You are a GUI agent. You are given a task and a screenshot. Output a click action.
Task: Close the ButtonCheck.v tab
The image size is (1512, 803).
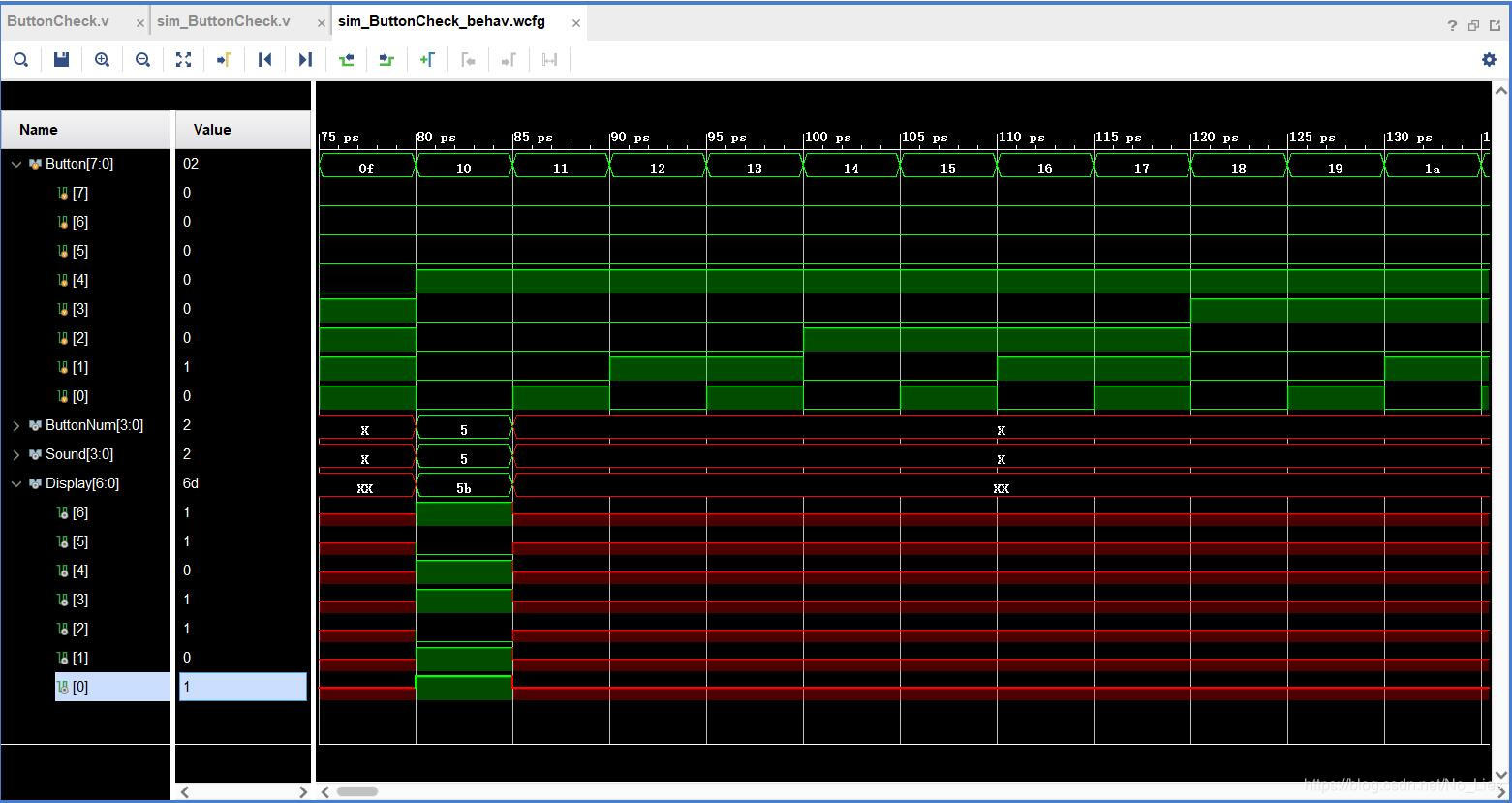click(x=140, y=22)
